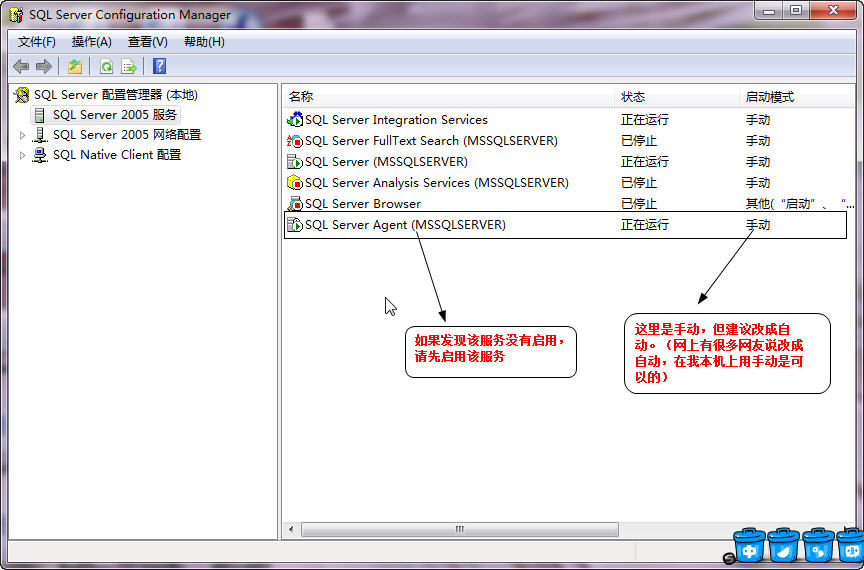Click the SQL Server Browser service icon
The width and height of the screenshot is (864, 570).
click(295, 203)
